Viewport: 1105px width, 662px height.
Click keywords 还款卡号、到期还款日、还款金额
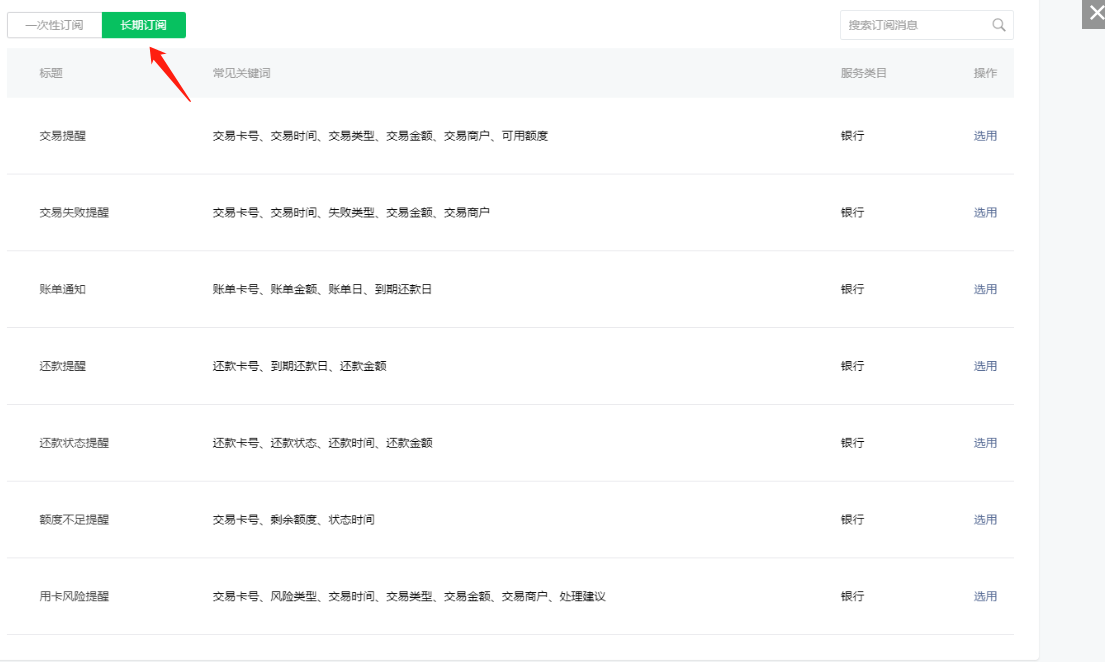tap(300, 366)
